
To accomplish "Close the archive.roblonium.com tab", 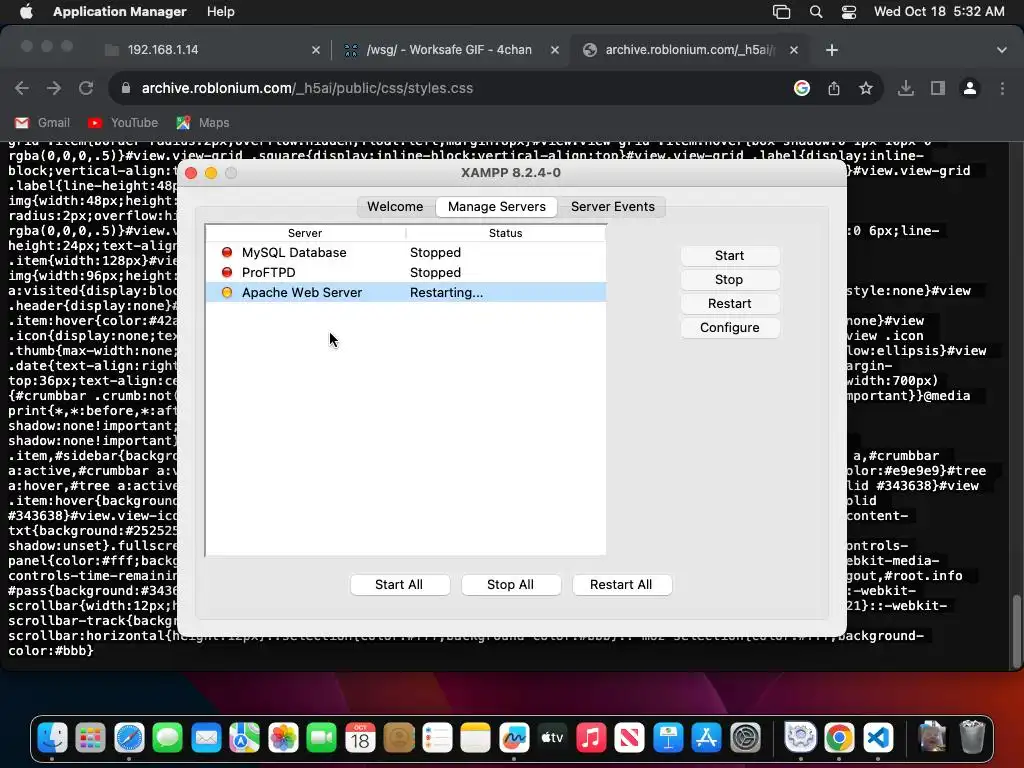I will (793, 50).
